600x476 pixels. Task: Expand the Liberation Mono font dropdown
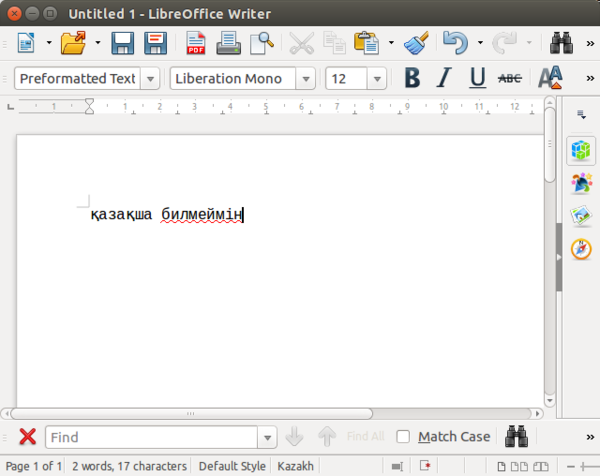pos(305,79)
